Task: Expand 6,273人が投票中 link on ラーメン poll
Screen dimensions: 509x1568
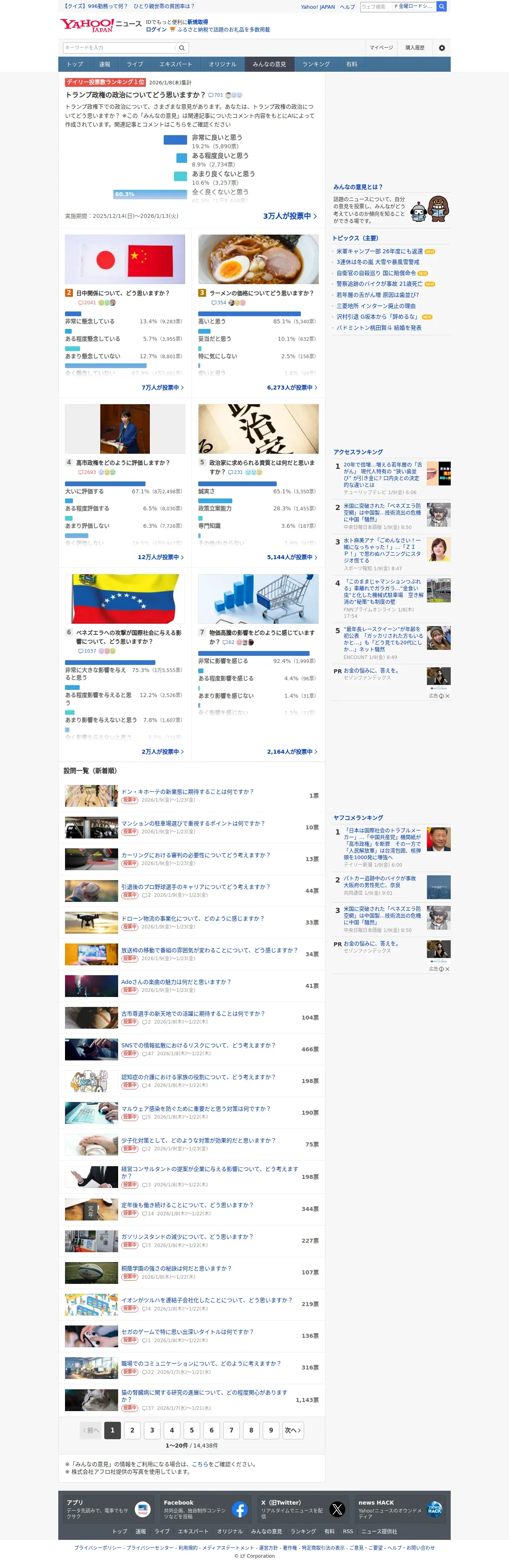Action: point(292,388)
